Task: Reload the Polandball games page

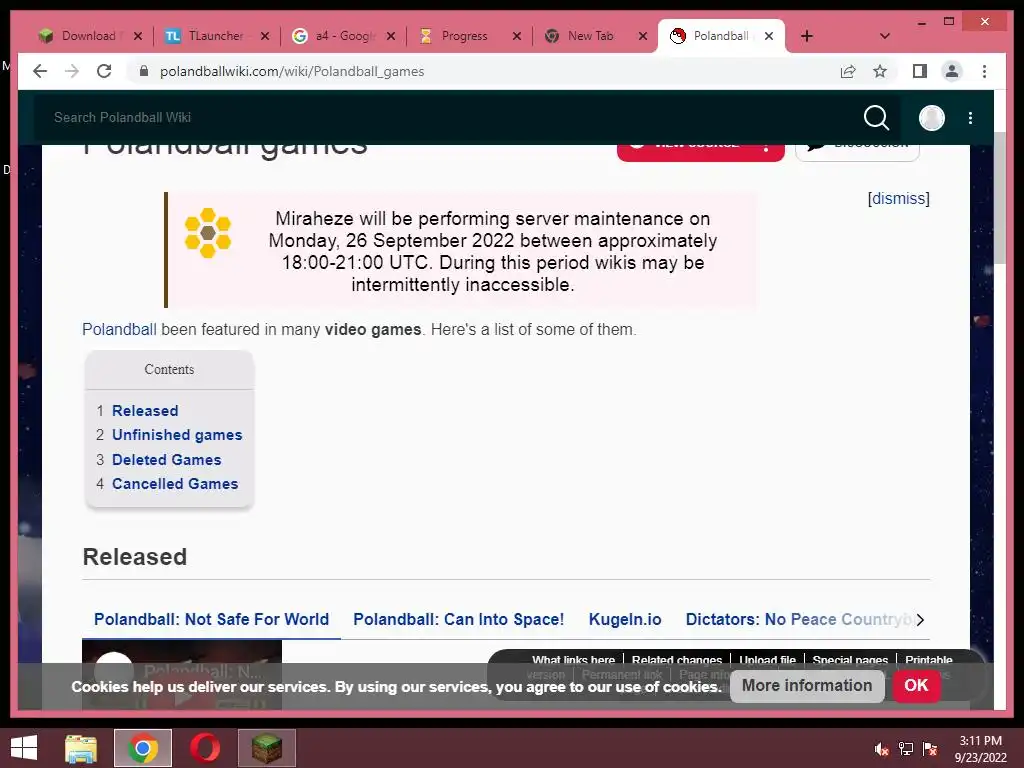Action: click(x=104, y=71)
